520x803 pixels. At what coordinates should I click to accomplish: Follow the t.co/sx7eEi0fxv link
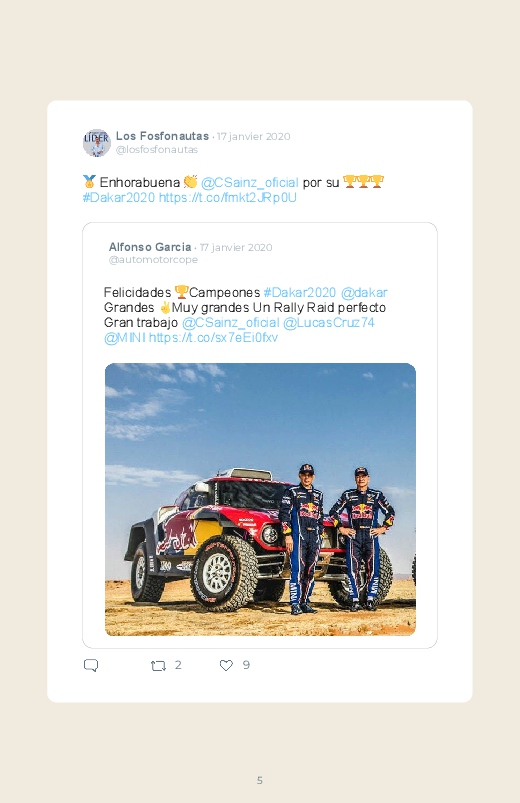(x=213, y=338)
